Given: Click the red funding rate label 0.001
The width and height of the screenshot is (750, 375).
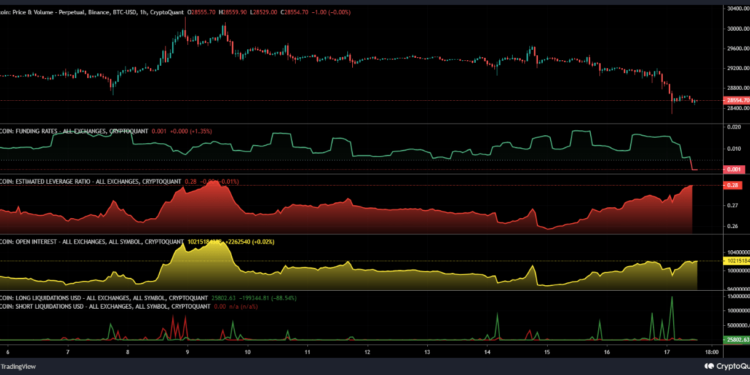Looking at the screenshot, I should pyautogui.click(x=734, y=170).
